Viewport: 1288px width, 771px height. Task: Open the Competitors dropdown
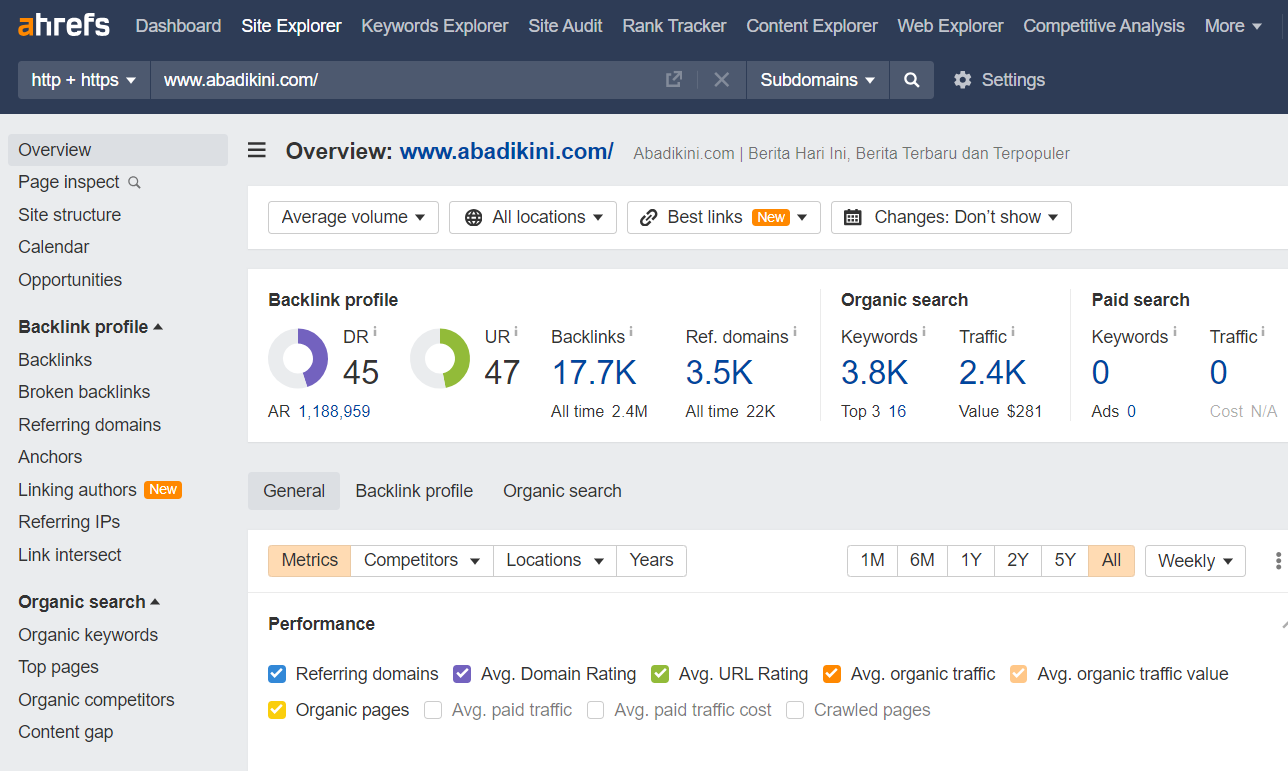422,560
